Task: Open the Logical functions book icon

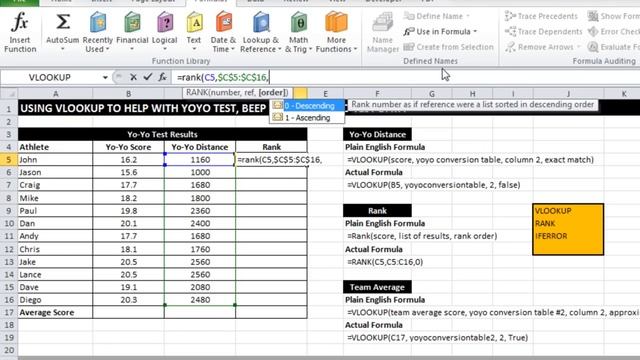Action: click(x=165, y=22)
